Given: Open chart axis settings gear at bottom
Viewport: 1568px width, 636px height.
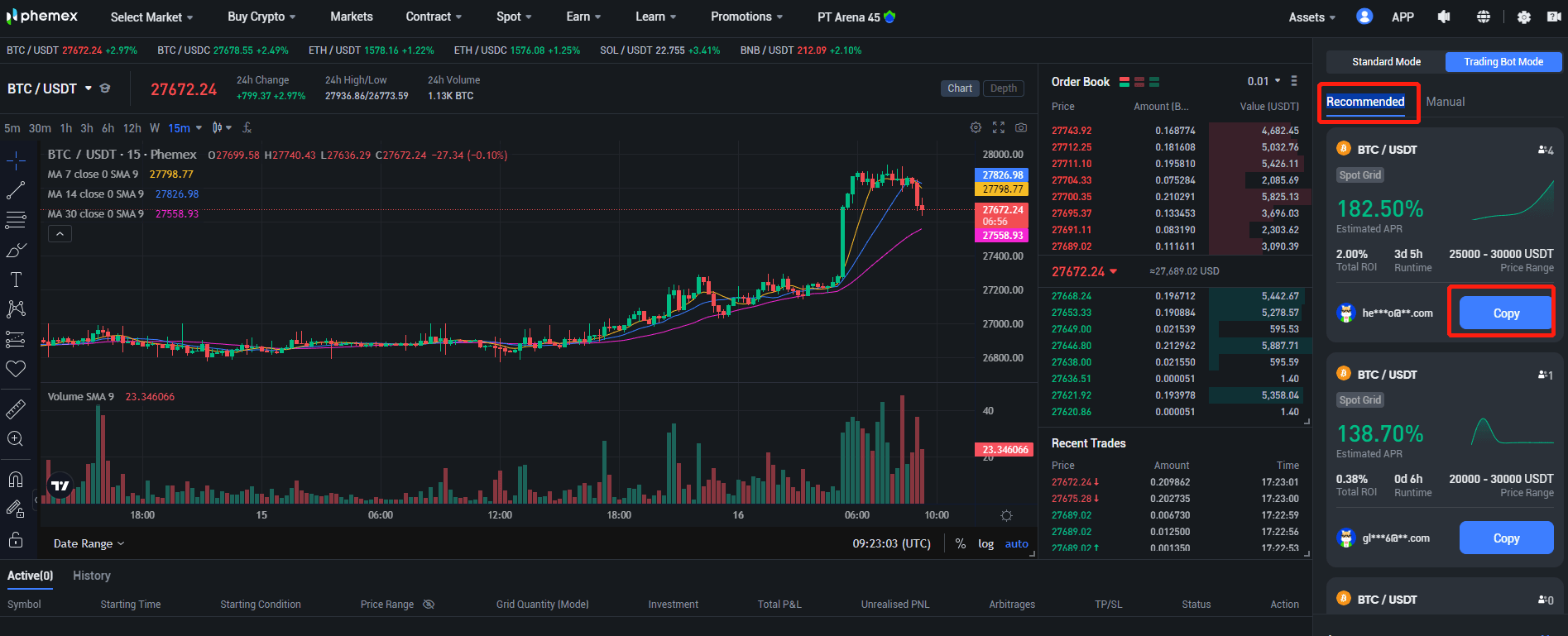Looking at the screenshot, I should (1006, 515).
